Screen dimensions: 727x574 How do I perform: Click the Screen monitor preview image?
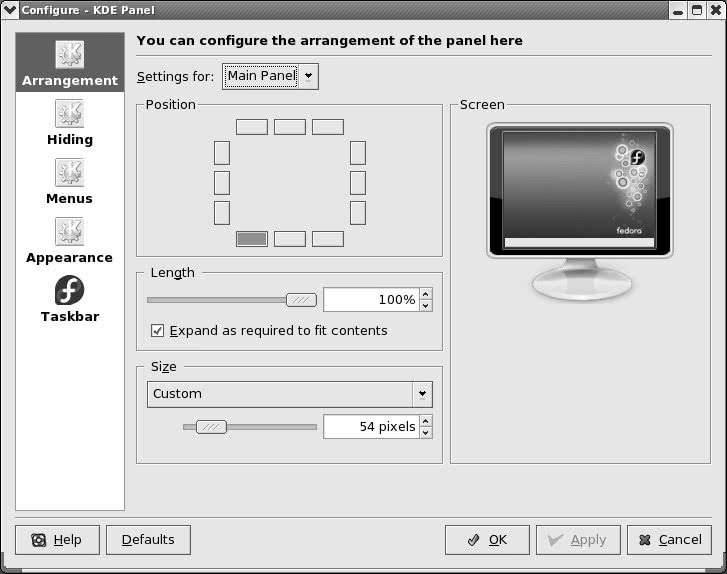click(580, 212)
